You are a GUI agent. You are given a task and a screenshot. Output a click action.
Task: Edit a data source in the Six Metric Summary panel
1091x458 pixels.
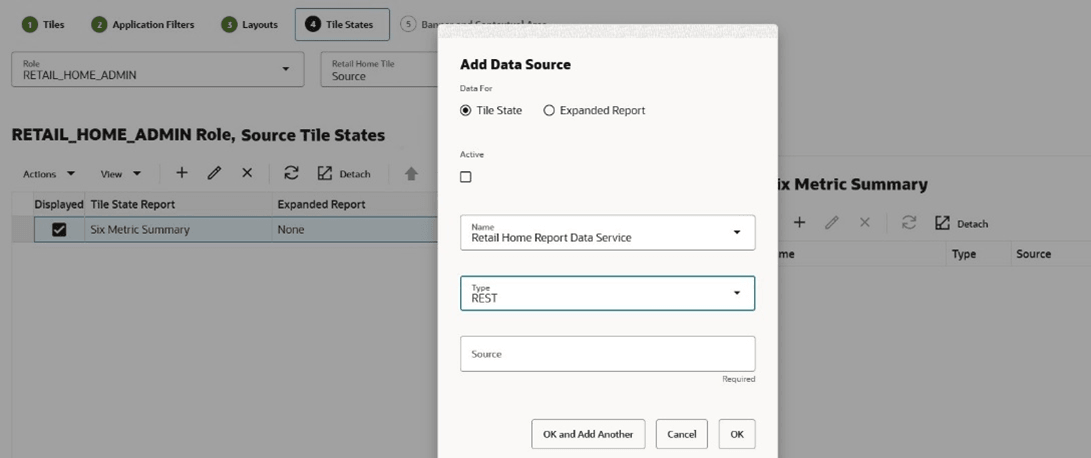(832, 223)
